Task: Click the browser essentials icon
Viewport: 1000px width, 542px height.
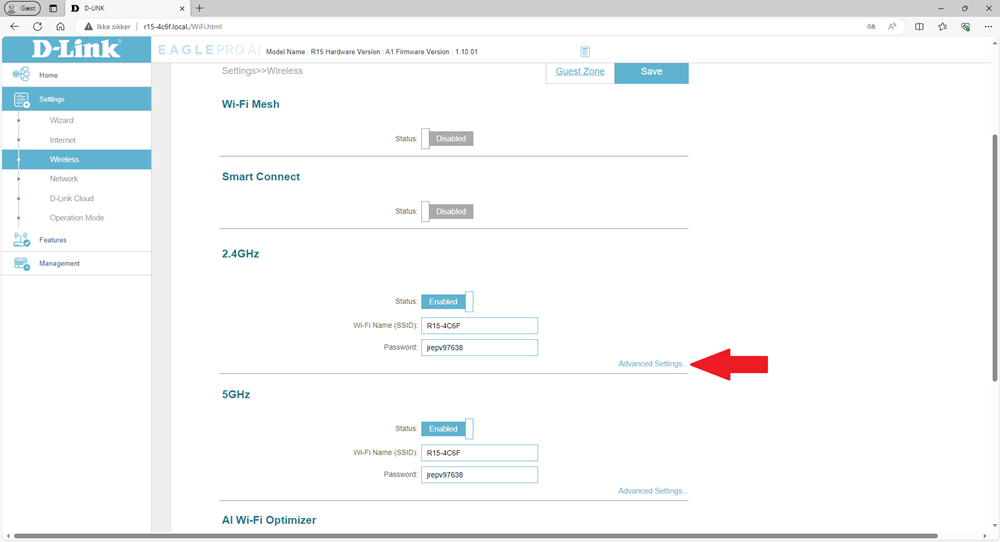Action: click(966, 27)
